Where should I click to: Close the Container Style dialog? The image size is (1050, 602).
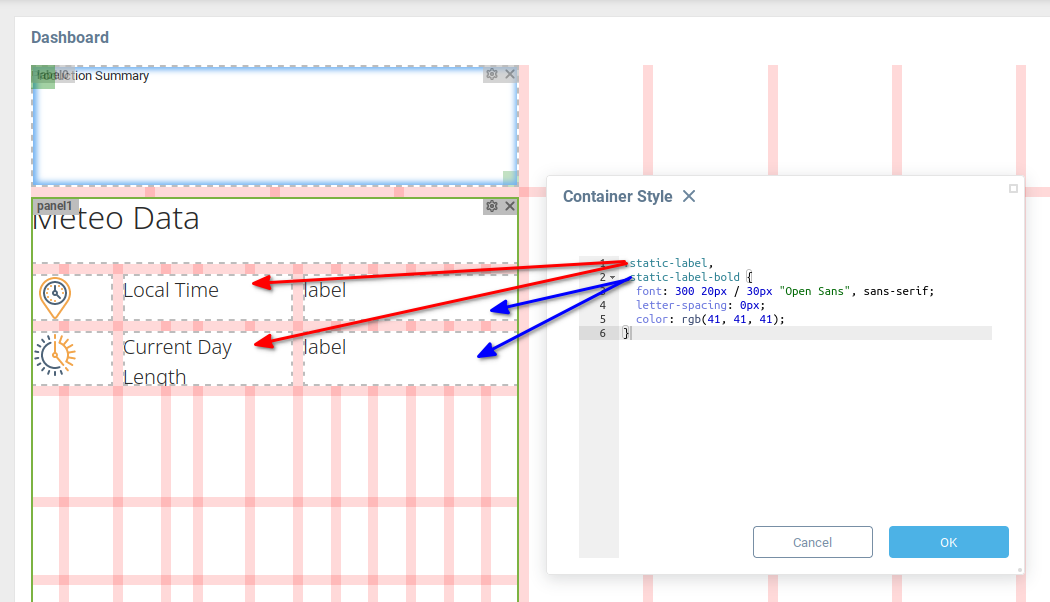[689, 196]
